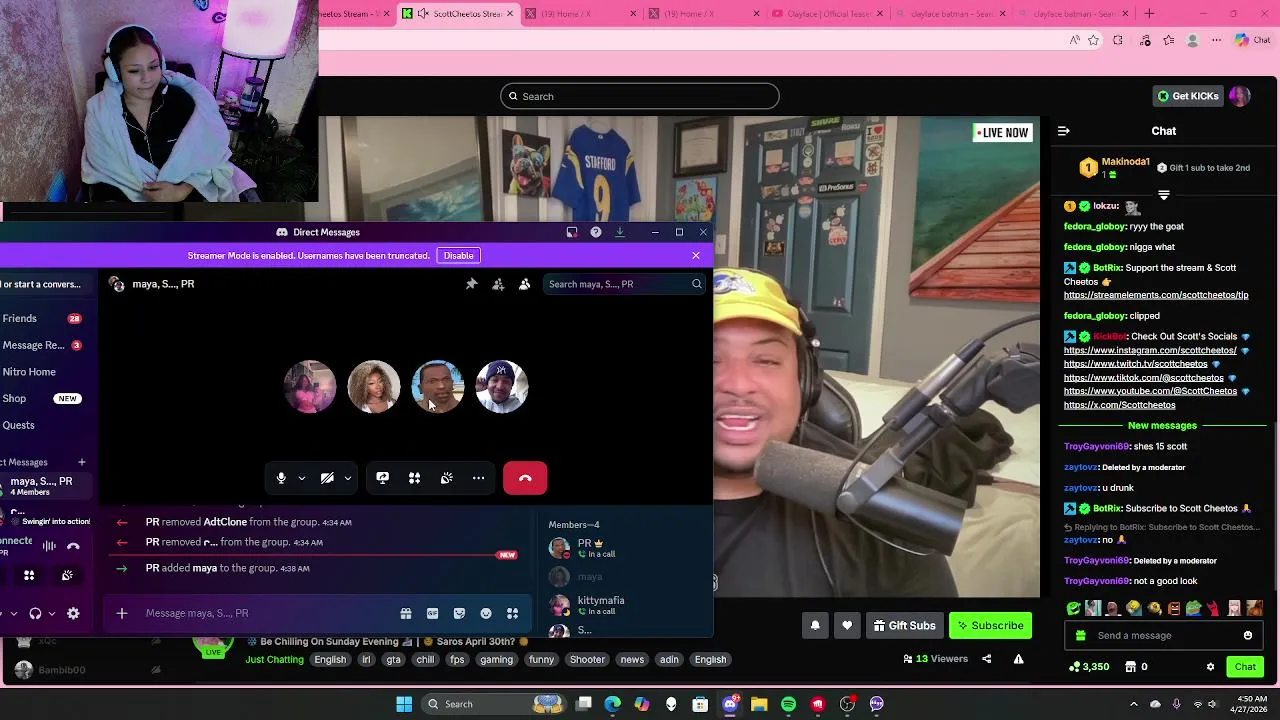Open attachment plus button in message box
This screenshot has width=1280, height=720.
click(x=122, y=613)
